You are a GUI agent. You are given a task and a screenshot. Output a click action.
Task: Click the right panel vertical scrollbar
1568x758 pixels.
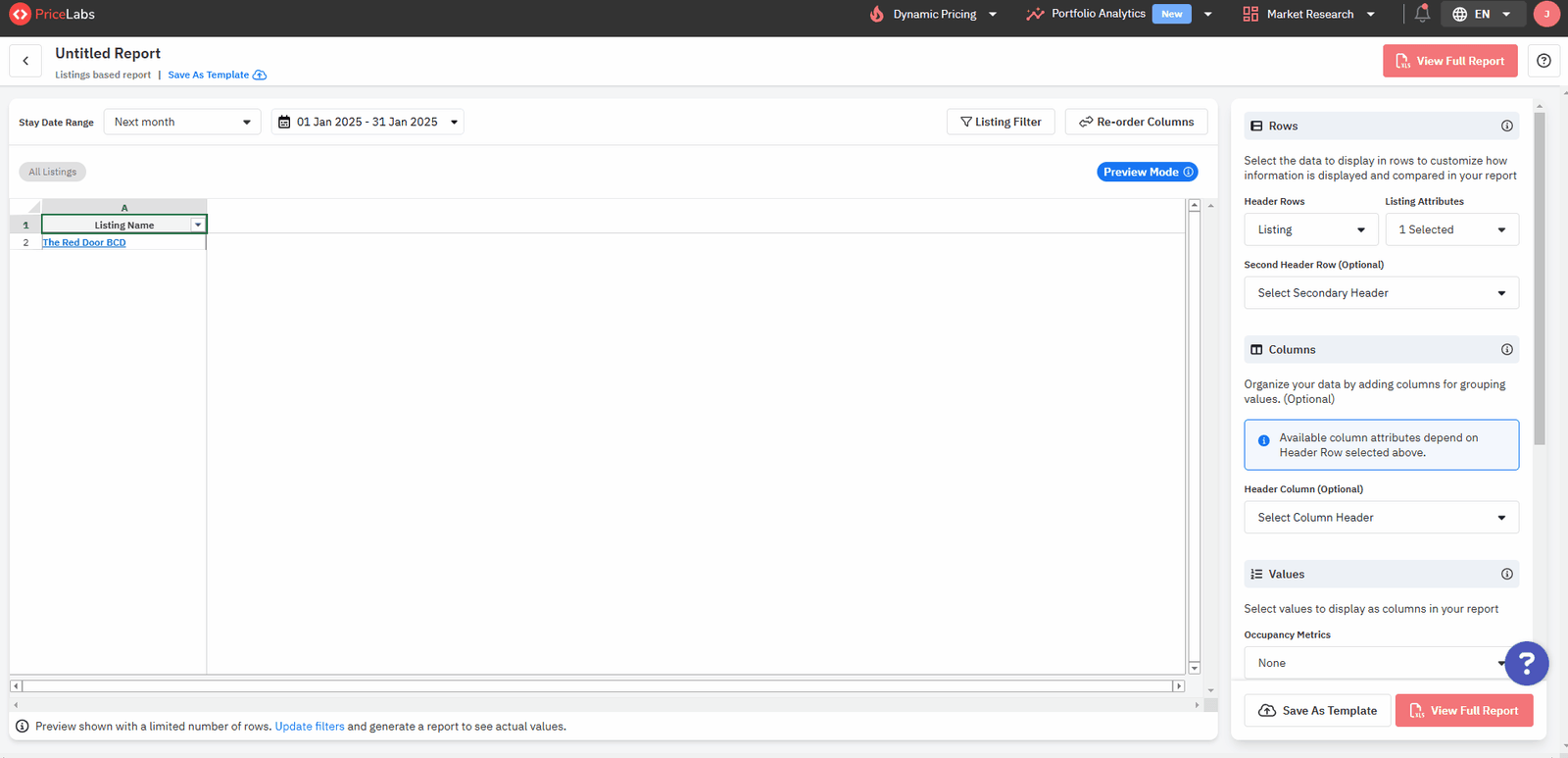point(1539,279)
